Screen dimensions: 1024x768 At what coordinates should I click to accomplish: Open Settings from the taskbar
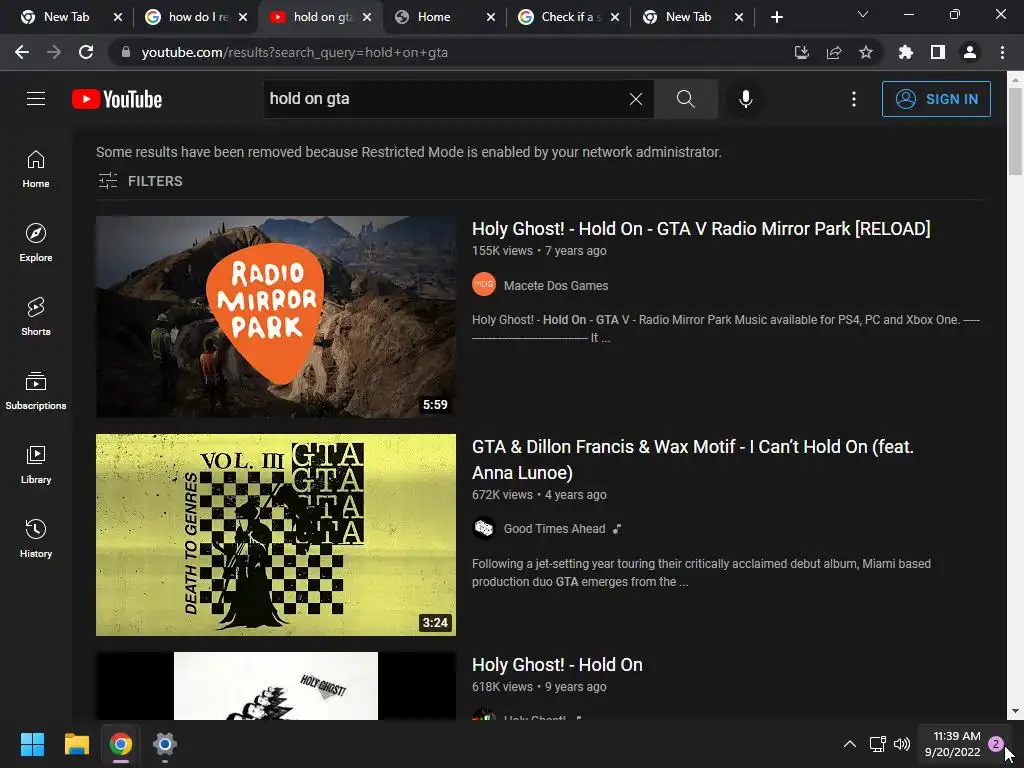coord(165,744)
